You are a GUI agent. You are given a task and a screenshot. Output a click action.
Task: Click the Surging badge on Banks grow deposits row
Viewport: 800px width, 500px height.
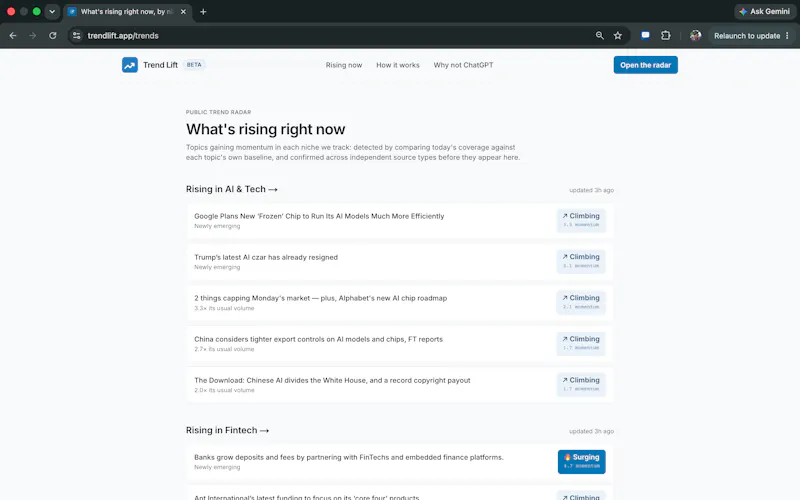click(582, 462)
